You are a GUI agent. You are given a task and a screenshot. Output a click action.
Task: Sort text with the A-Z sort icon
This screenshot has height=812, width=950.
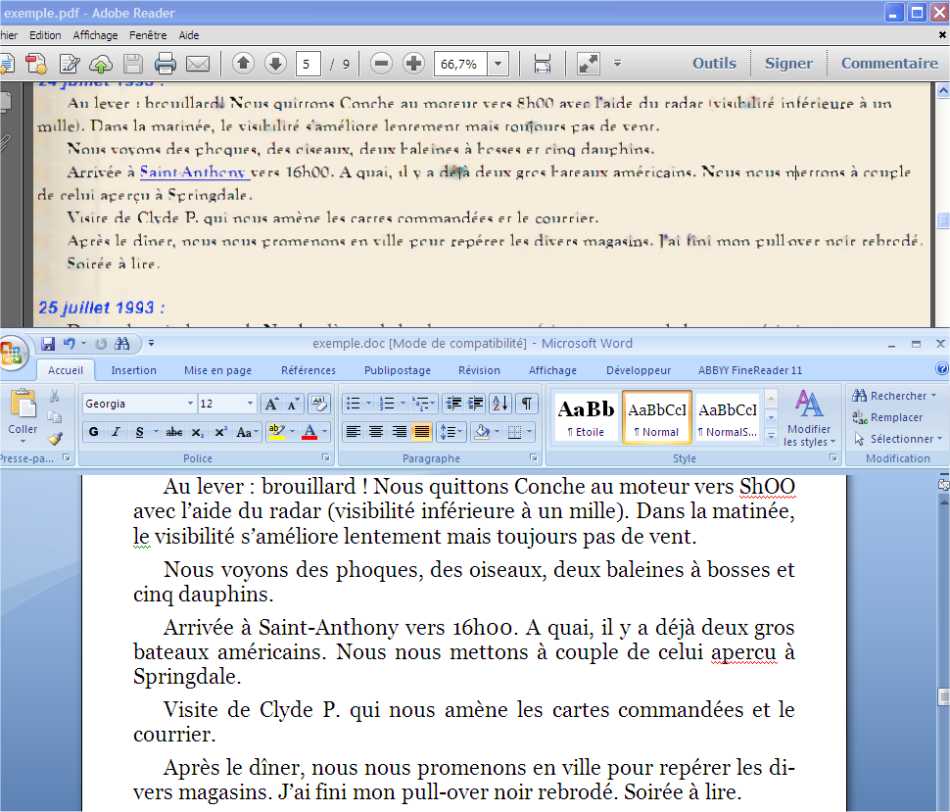[500, 404]
